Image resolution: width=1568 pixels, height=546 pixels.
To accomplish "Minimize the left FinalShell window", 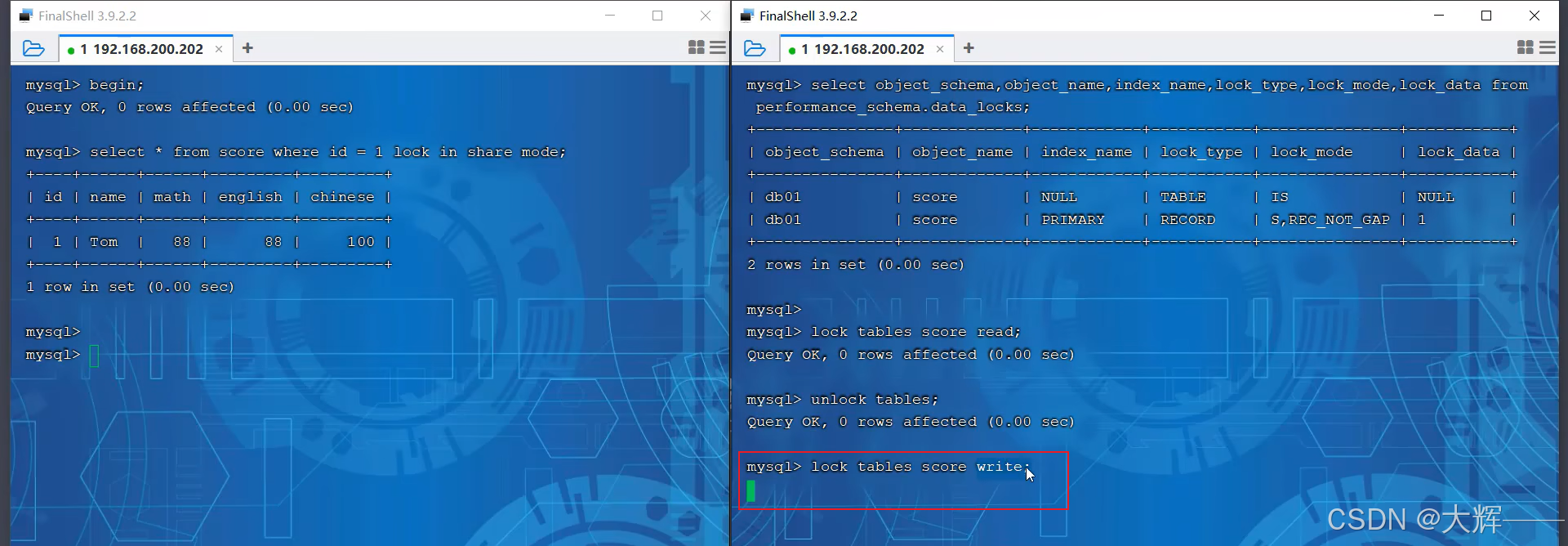I will click(x=610, y=16).
